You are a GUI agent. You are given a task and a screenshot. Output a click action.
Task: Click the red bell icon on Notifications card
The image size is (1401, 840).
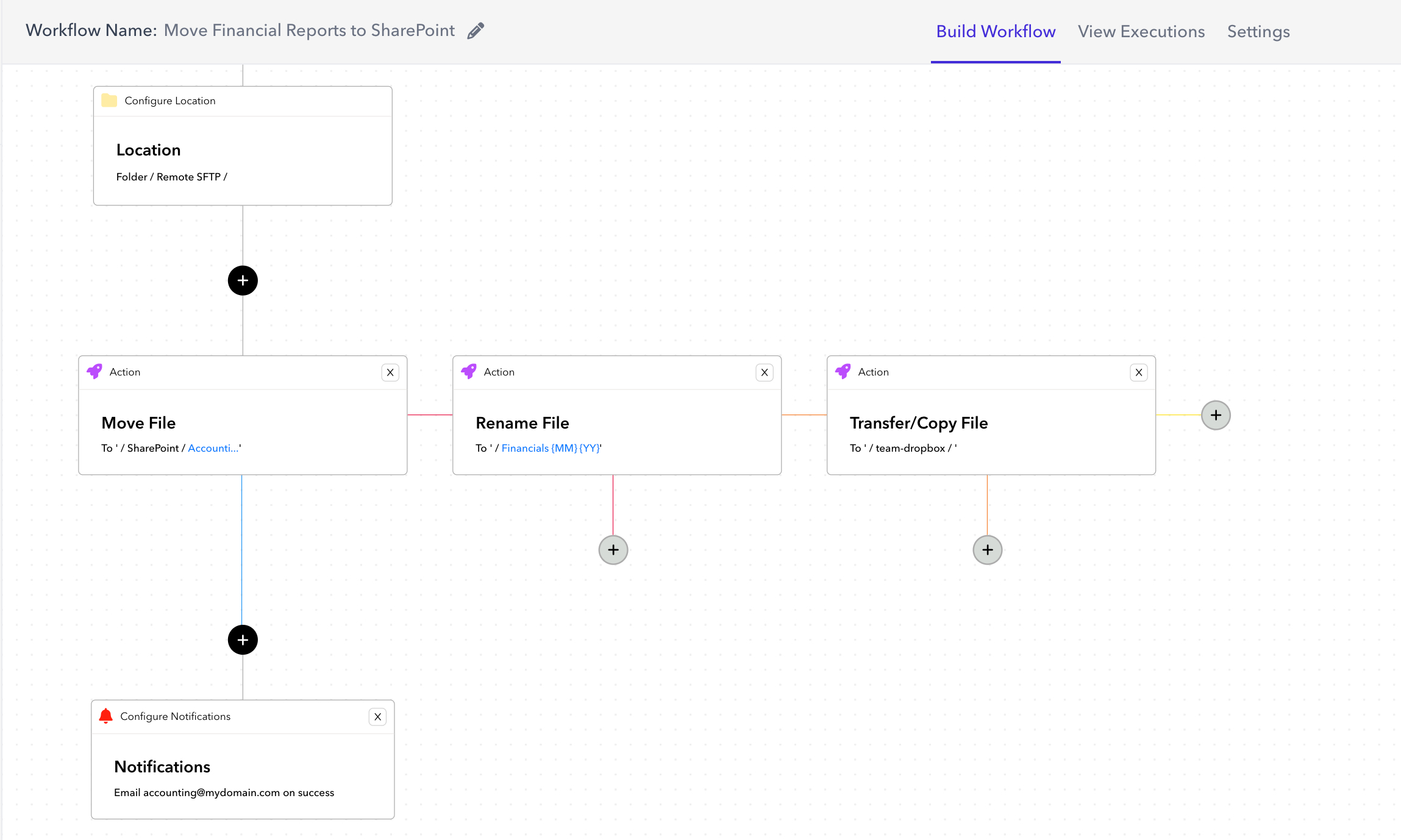(105, 716)
